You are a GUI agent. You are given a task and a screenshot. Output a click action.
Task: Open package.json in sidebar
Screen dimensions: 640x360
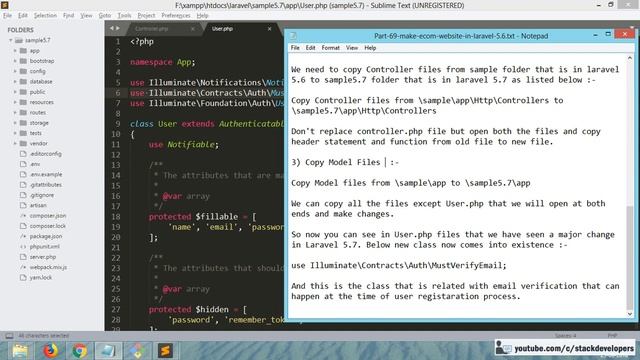pyautogui.click(x=46, y=236)
